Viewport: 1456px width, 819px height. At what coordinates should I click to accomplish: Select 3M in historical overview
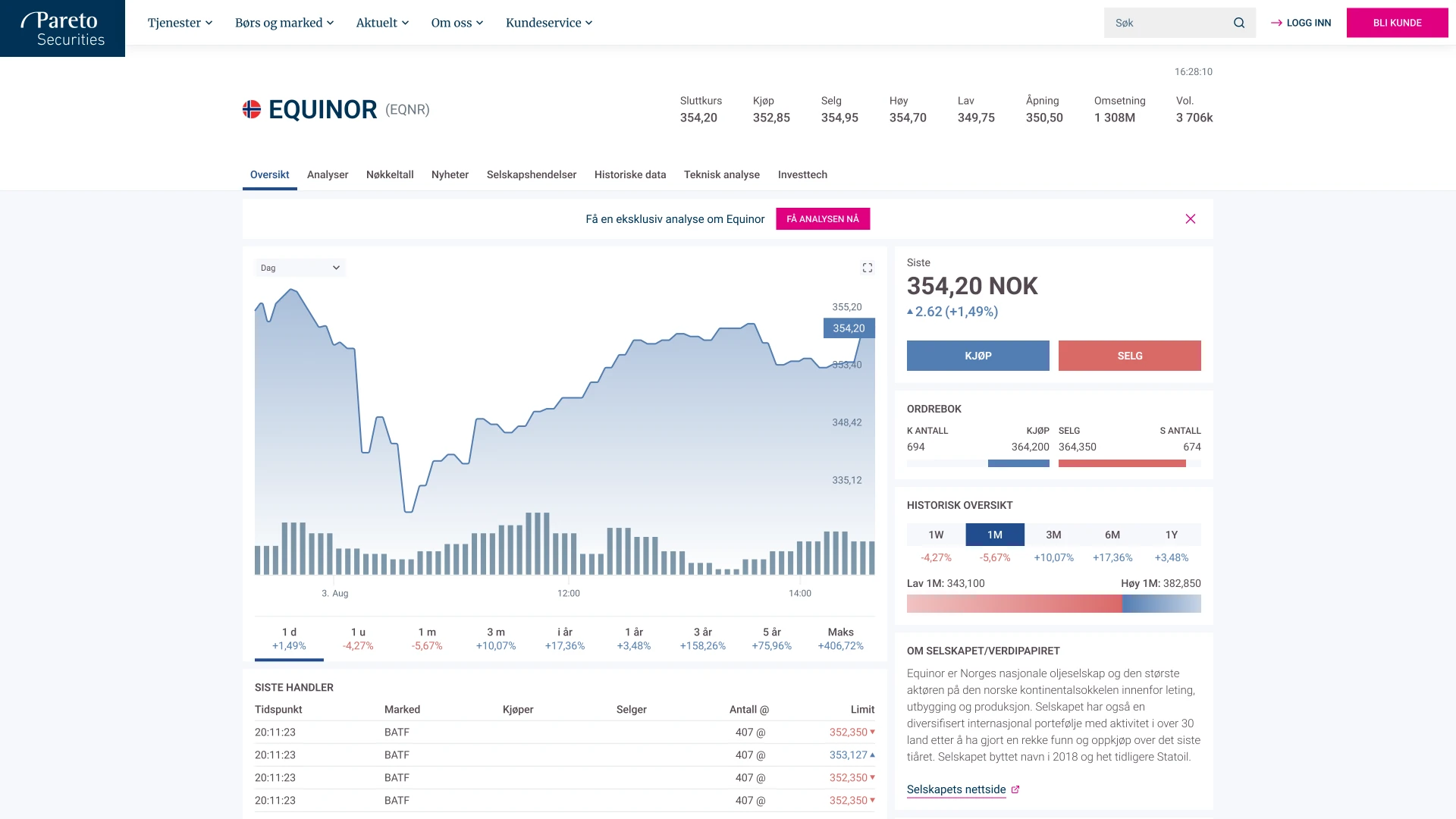pos(1053,535)
